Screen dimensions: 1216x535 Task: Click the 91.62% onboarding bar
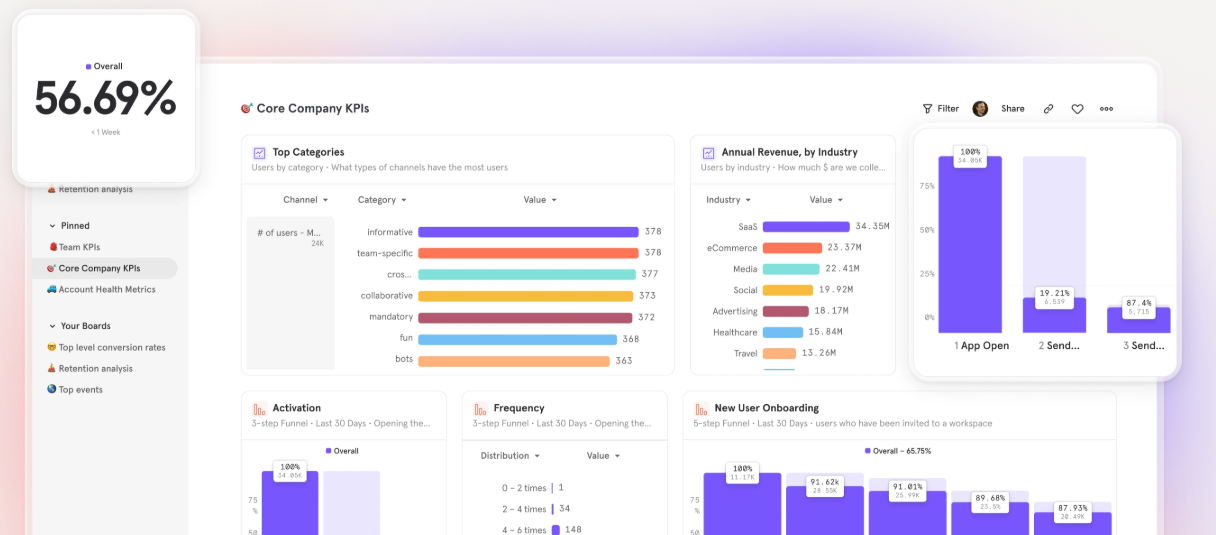[x=825, y=511]
